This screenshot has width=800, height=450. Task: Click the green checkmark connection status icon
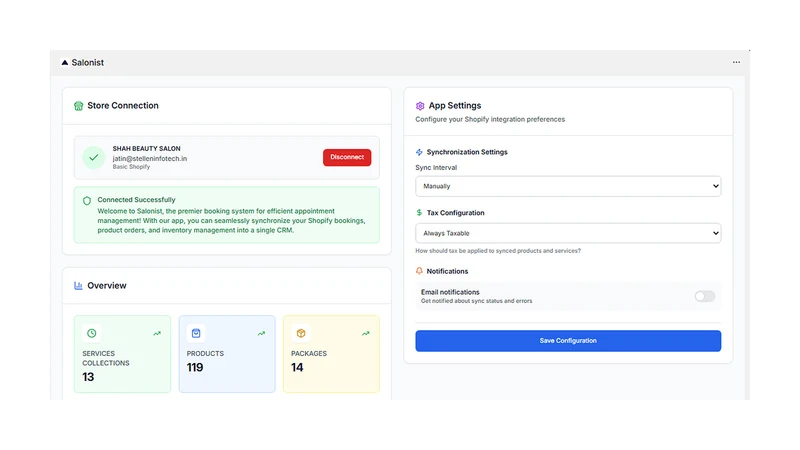pyautogui.click(x=94, y=158)
